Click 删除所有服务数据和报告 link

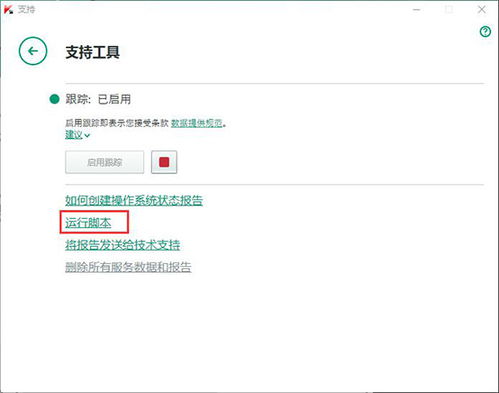(x=128, y=267)
